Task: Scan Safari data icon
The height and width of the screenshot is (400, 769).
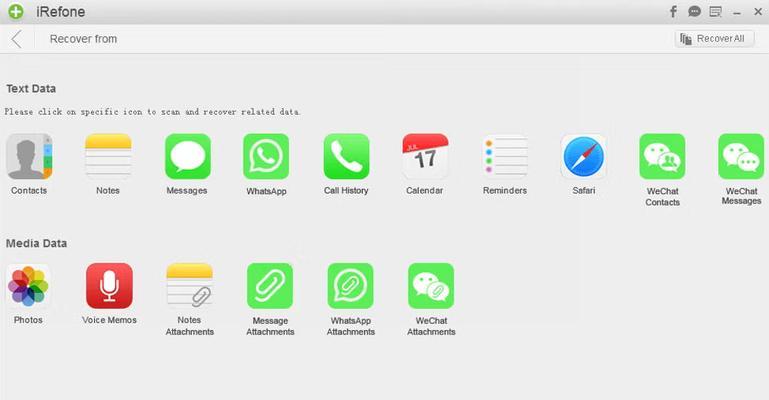Action: [584, 156]
